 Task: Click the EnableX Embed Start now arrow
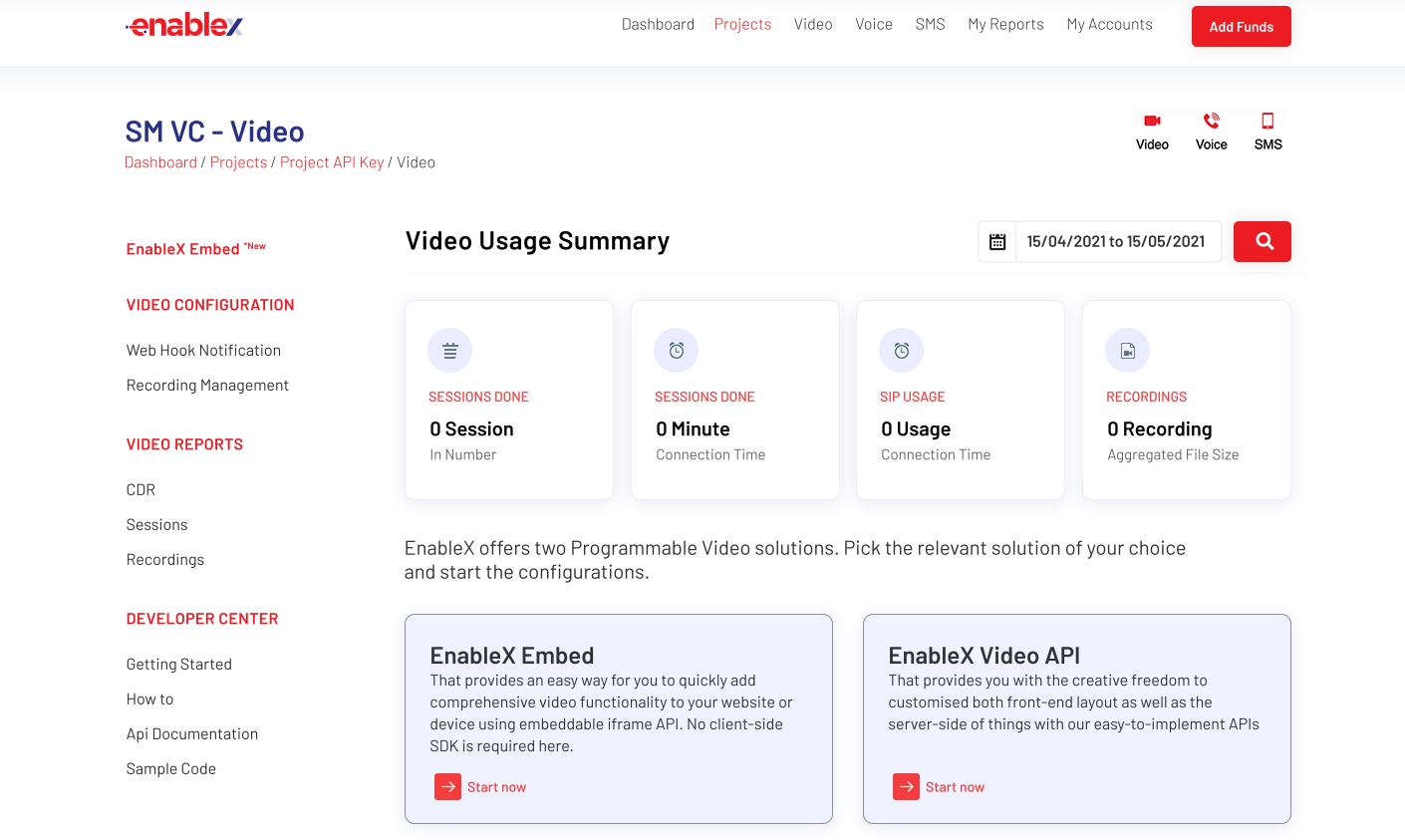click(448, 787)
